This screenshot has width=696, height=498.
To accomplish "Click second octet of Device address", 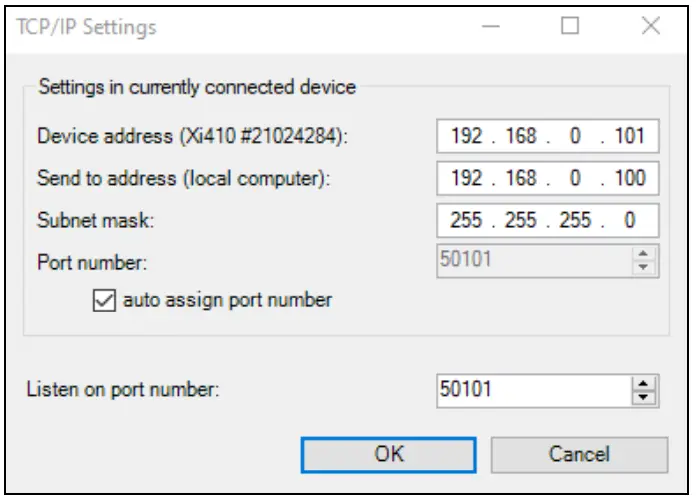I will 521,136.
